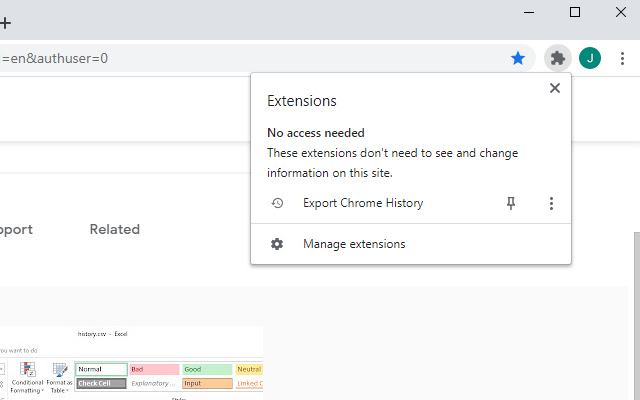640x400 pixels.
Task: Open Chrome's three-dot menu
Action: pyautogui.click(x=623, y=59)
